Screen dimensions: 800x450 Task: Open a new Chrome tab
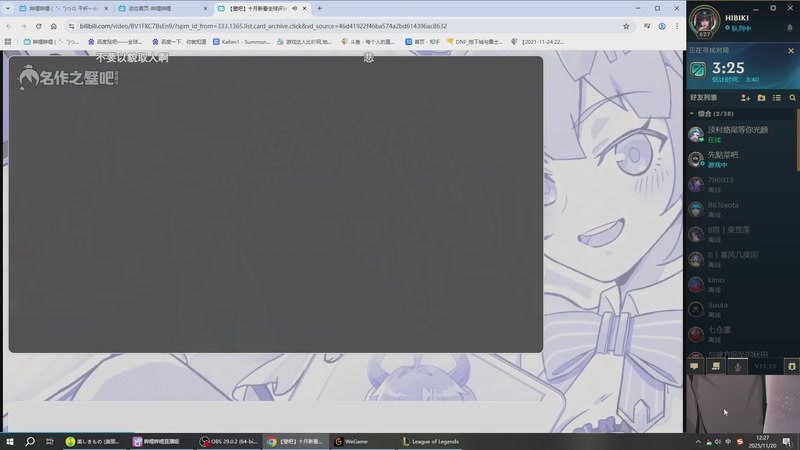pos(319,9)
